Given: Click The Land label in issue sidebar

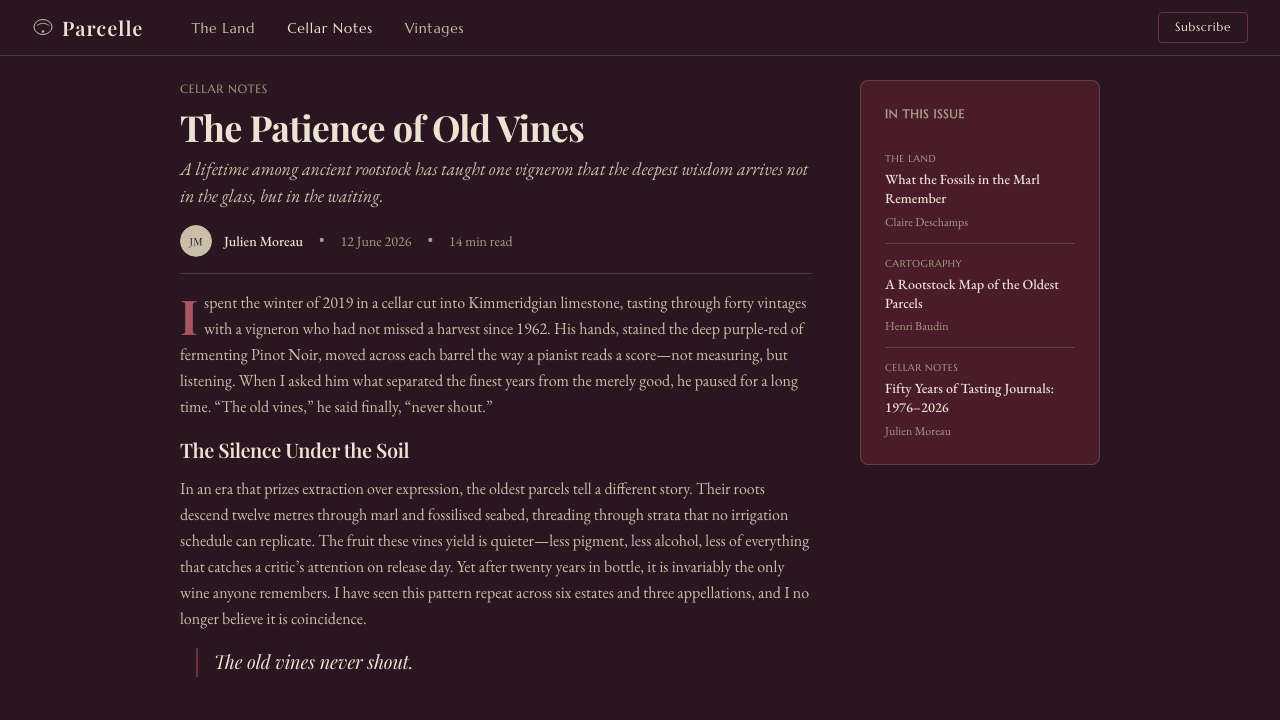Looking at the screenshot, I should 910,158.
